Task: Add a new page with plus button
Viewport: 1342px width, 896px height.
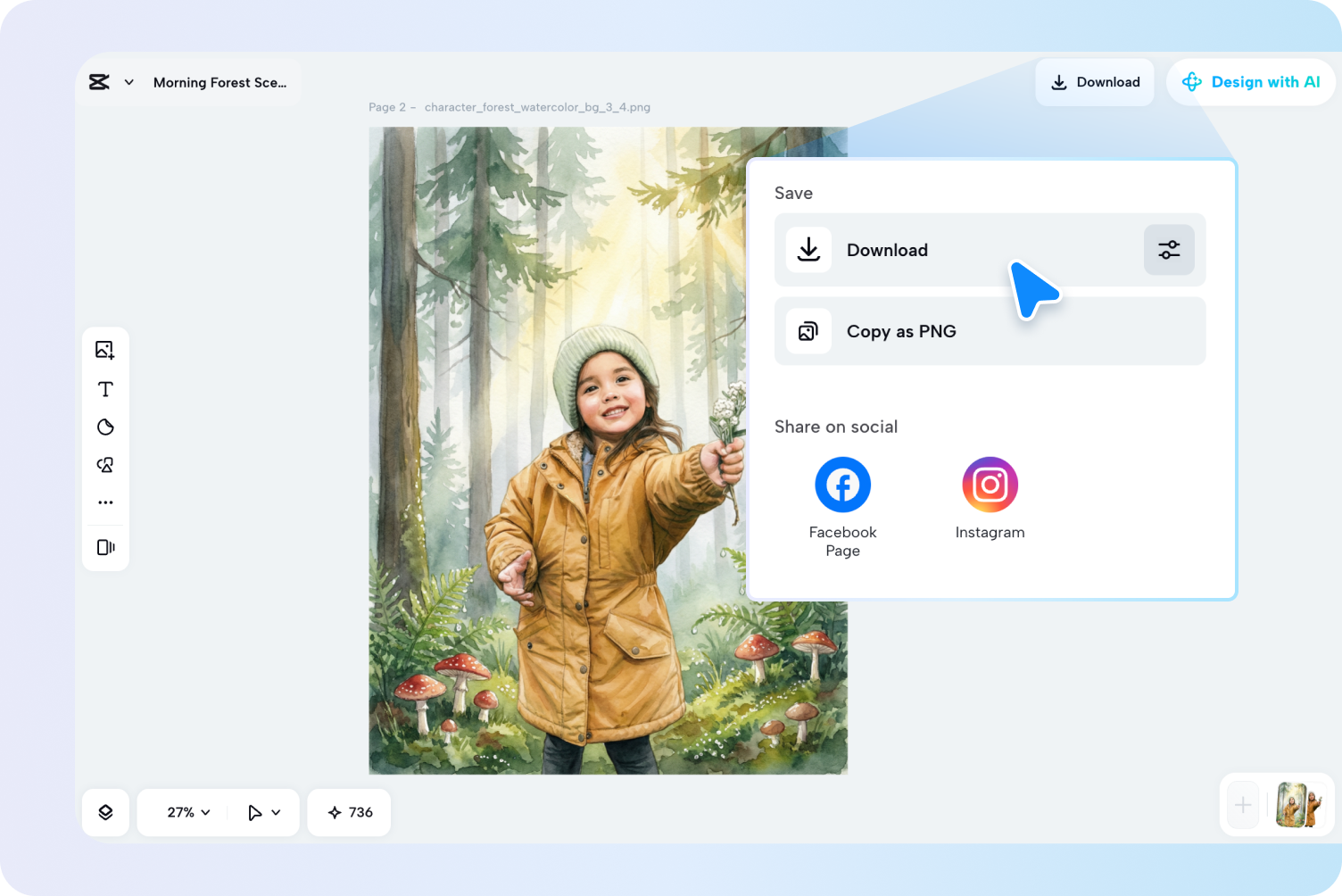Action: [1243, 806]
